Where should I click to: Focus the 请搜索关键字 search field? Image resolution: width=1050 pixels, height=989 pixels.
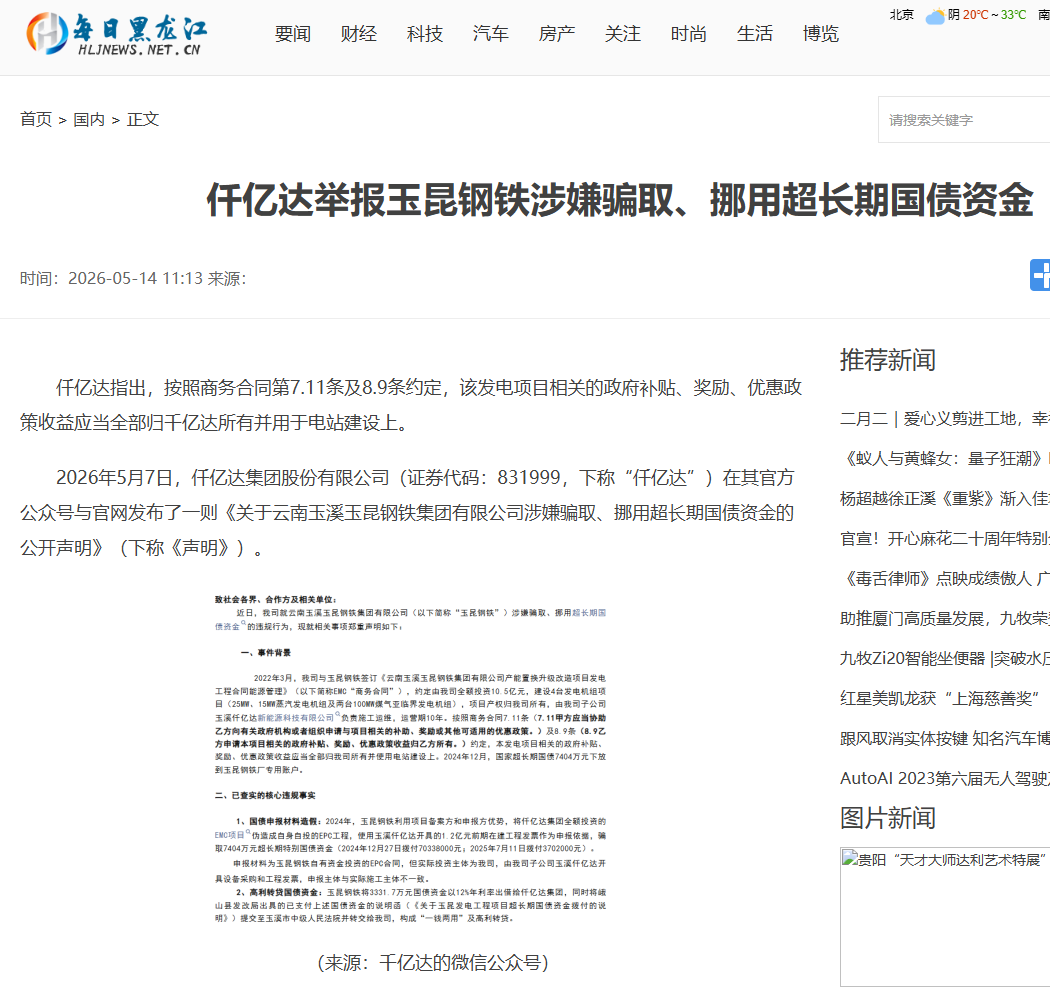964,120
